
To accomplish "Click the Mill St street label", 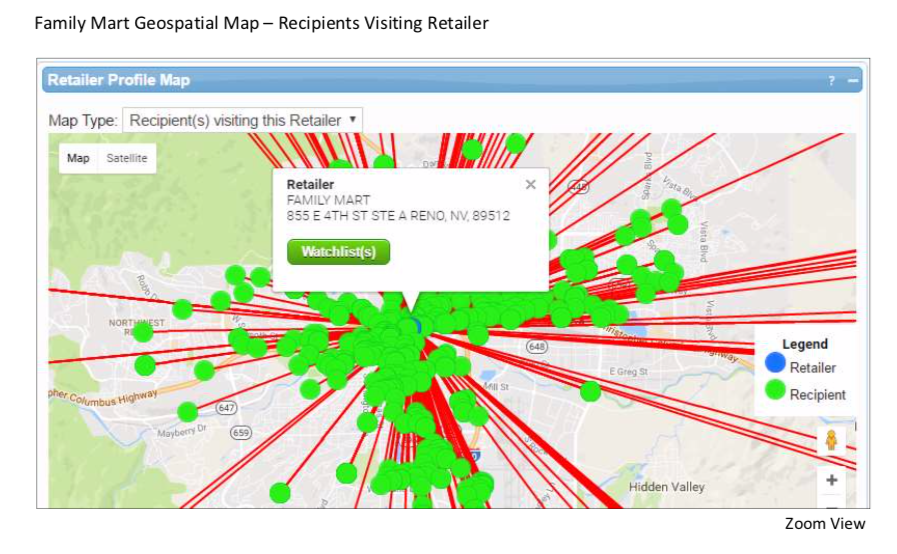I will point(495,387).
